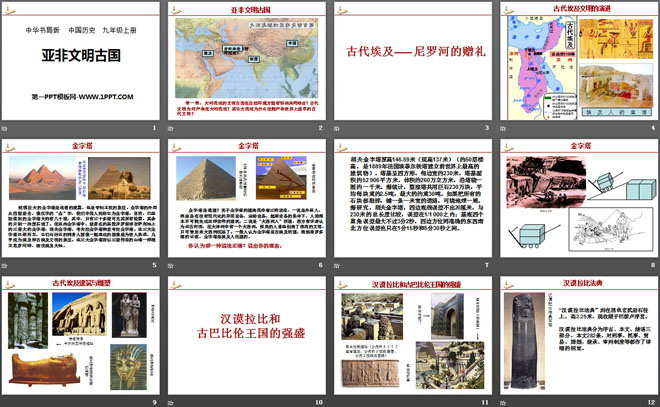Viewport: 660px width, 407px height.
Task: Select slide 5 thumbnail with pyramids and sphinx photos
Action: tap(80, 198)
